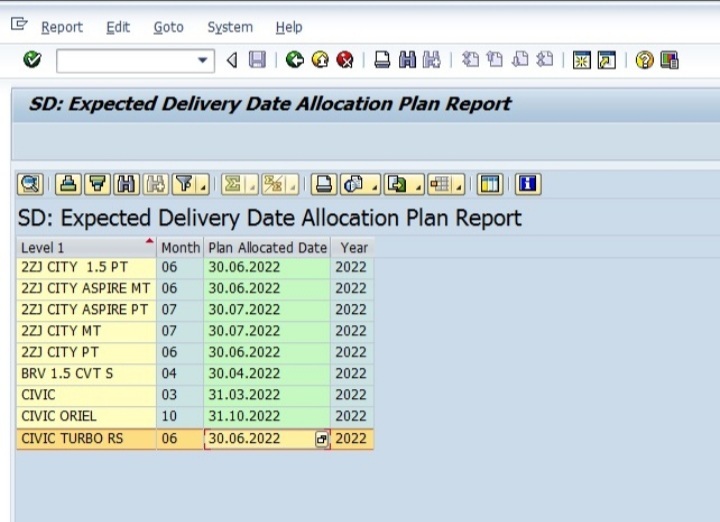Open the command field dropdown arrow
720x522 pixels.
(202, 60)
